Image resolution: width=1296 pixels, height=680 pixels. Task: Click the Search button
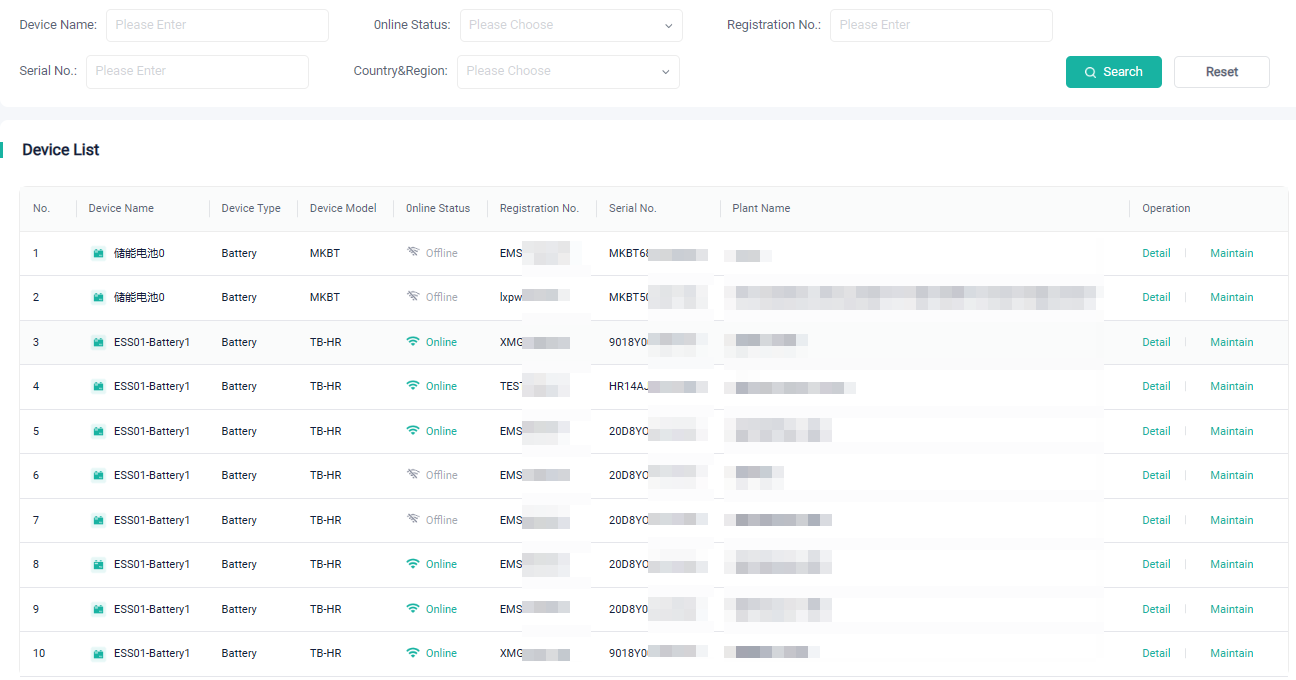click(x=1114, y=72)
